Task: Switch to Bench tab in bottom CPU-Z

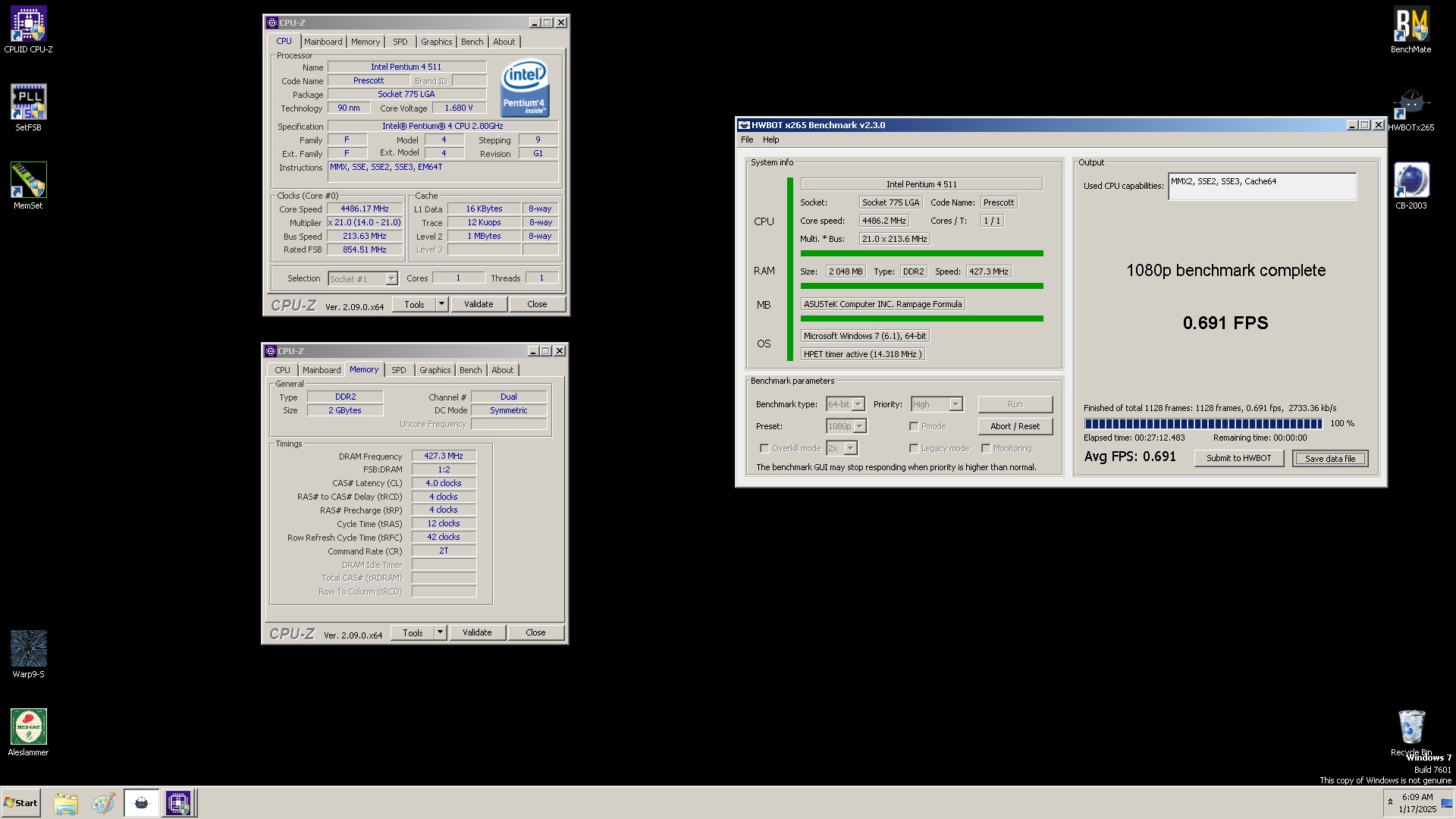Action: pos(470,370)
